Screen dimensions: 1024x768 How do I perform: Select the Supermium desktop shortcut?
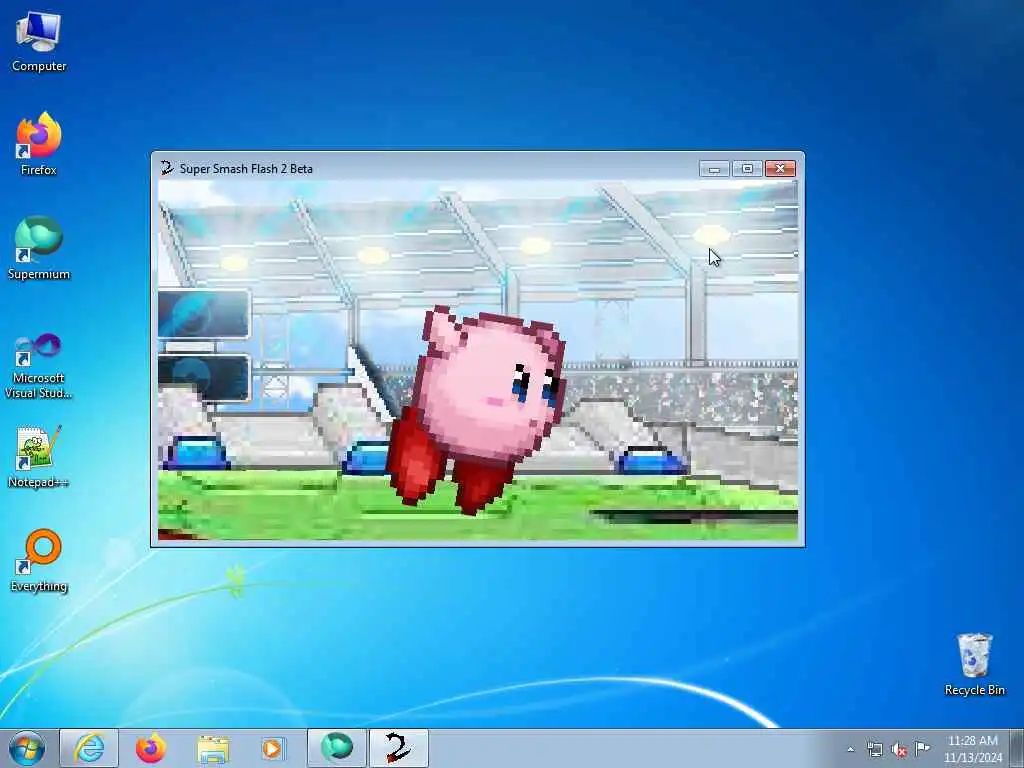(x=39, y=248)
